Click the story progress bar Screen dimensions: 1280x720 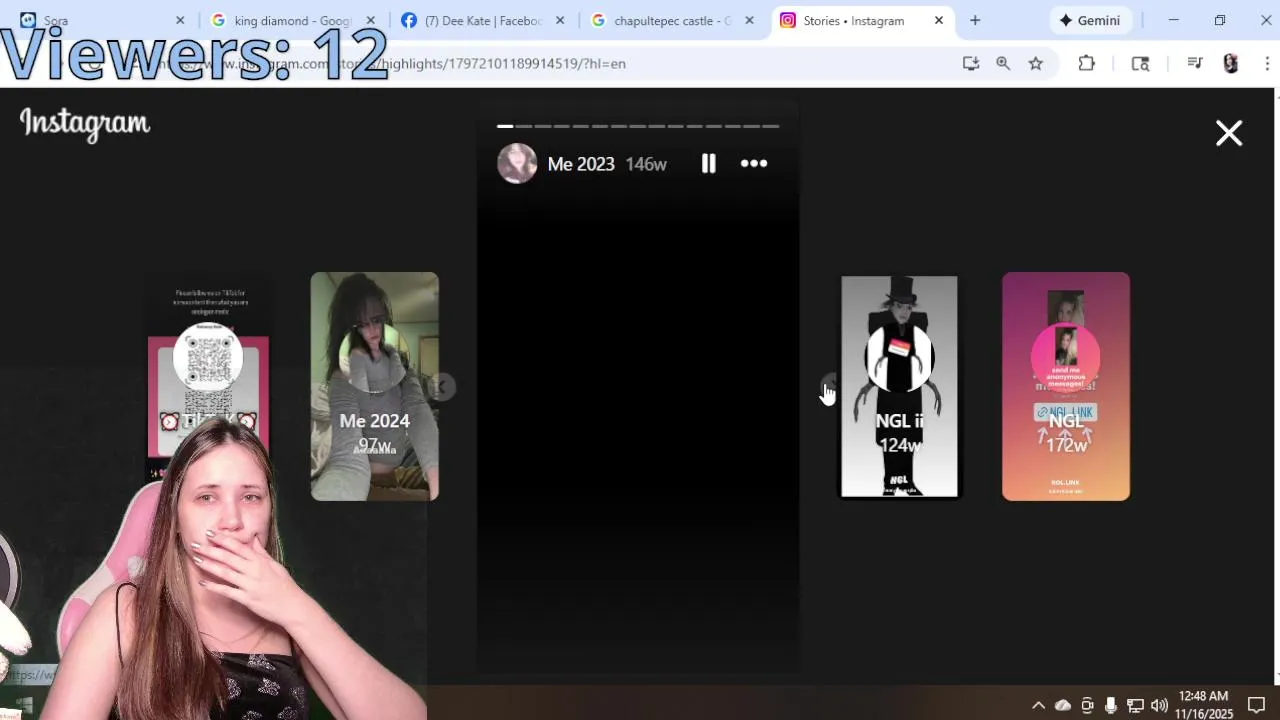point(638,126)
